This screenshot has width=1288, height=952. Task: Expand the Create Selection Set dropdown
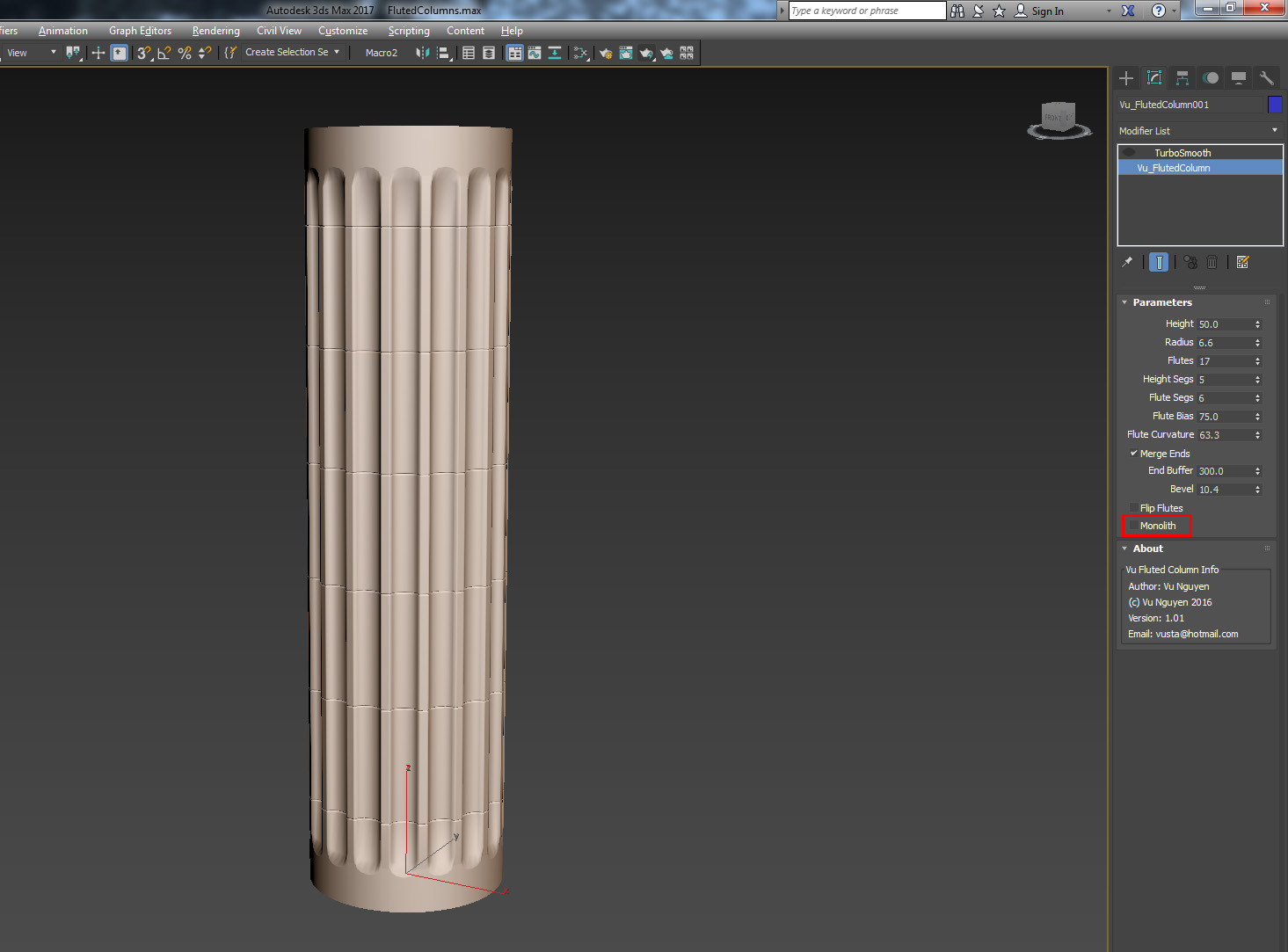[x=338, y=52]
